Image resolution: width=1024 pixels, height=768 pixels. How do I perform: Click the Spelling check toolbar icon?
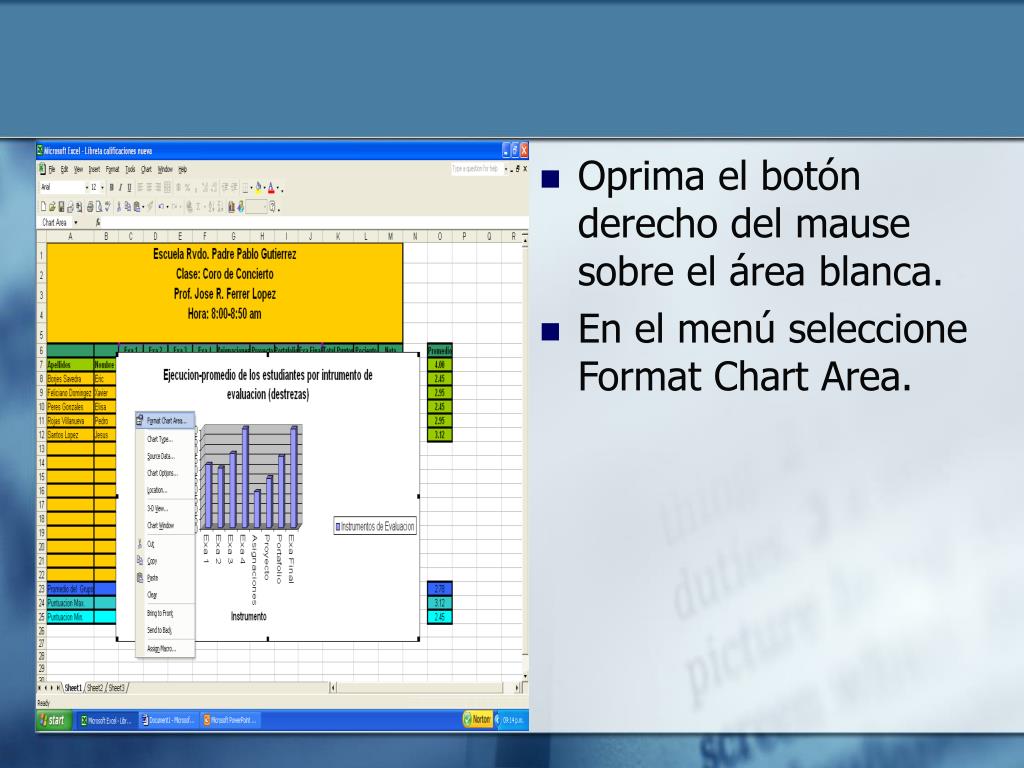[108, 206]
